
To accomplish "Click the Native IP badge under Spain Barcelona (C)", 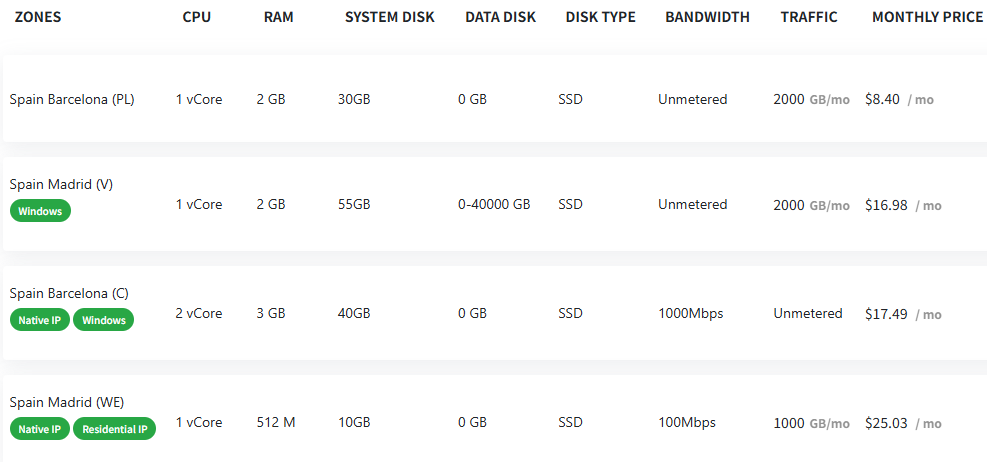I will click(40, 320).
